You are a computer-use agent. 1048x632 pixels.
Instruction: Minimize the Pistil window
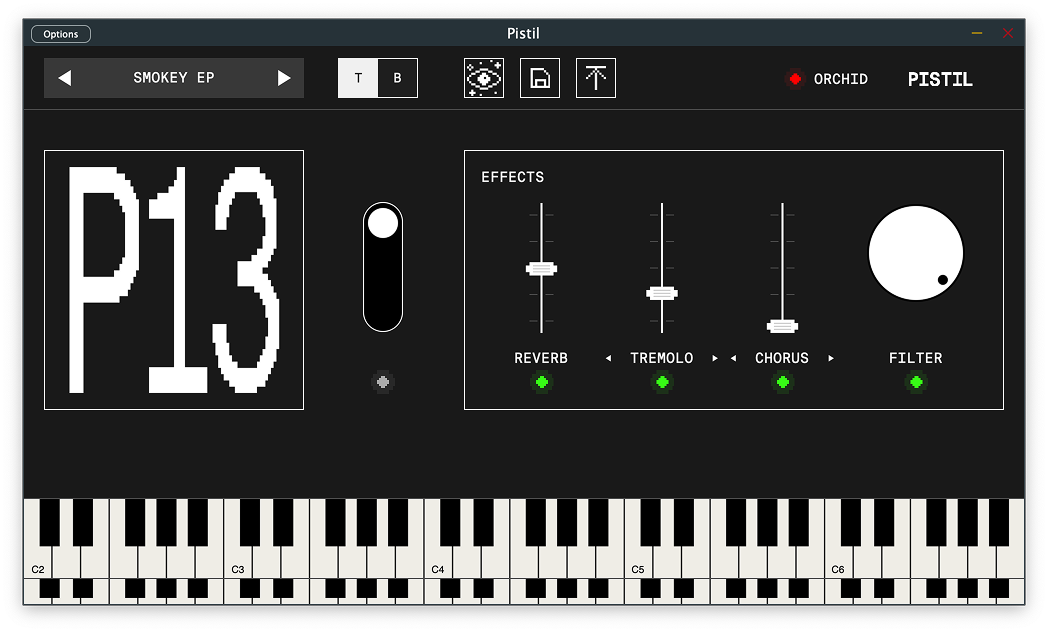pyautogui.click(x=976, y=33)
